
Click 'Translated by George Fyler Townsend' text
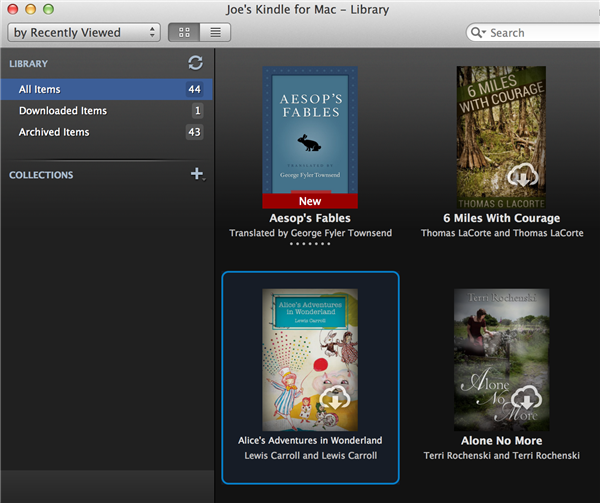point(310,233)
